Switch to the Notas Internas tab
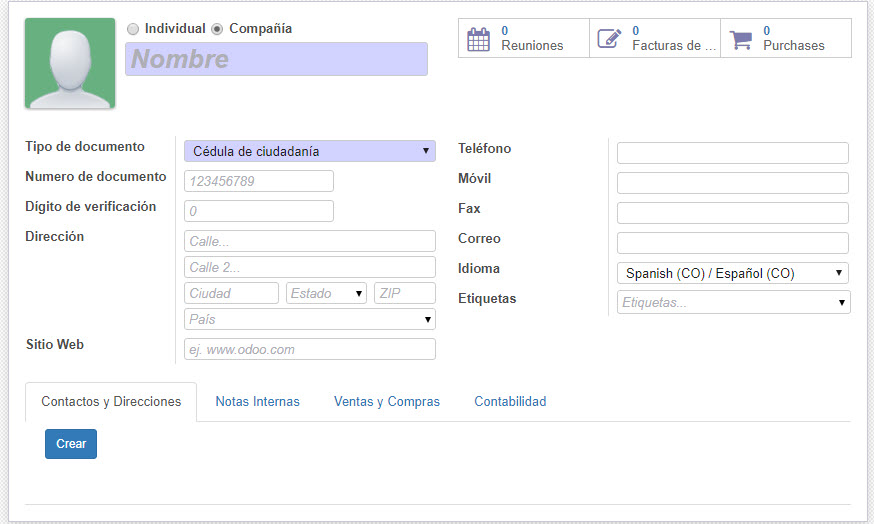 (x=257, y=402)
